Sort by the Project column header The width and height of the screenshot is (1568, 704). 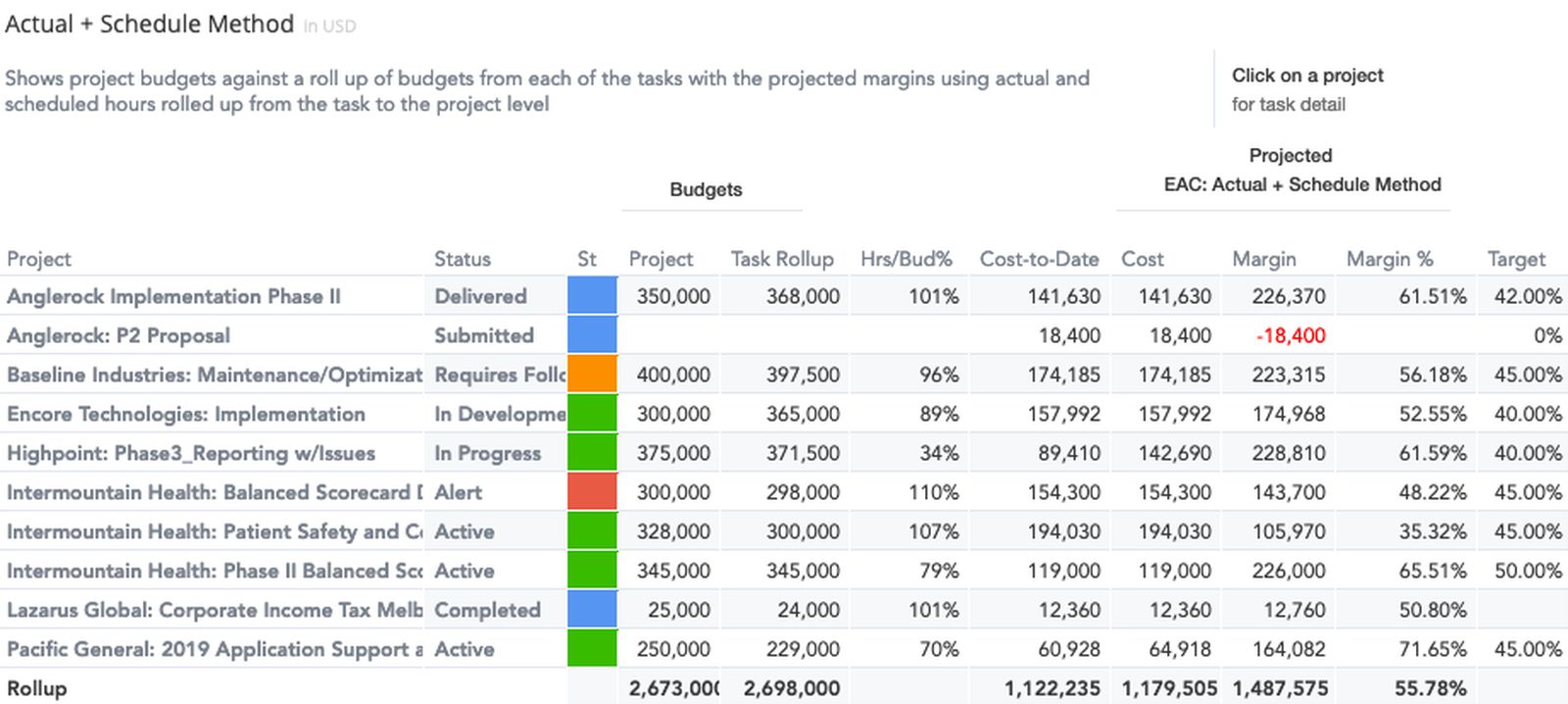coord(39,259)
